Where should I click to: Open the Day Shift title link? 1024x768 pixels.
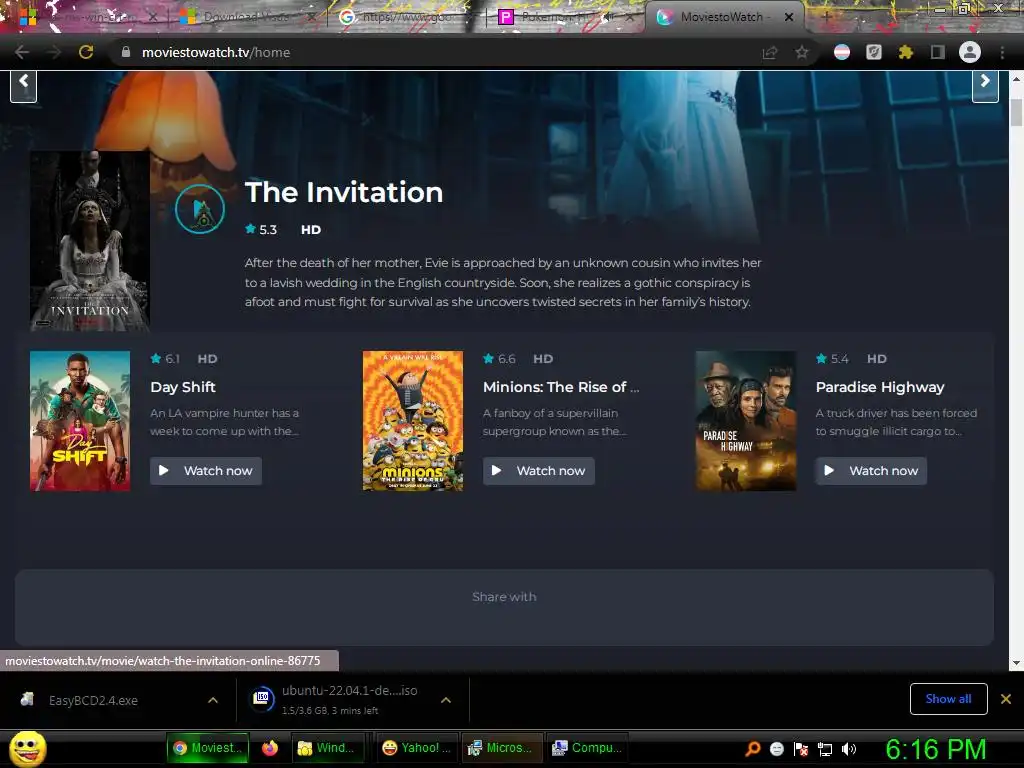(183, 387)
